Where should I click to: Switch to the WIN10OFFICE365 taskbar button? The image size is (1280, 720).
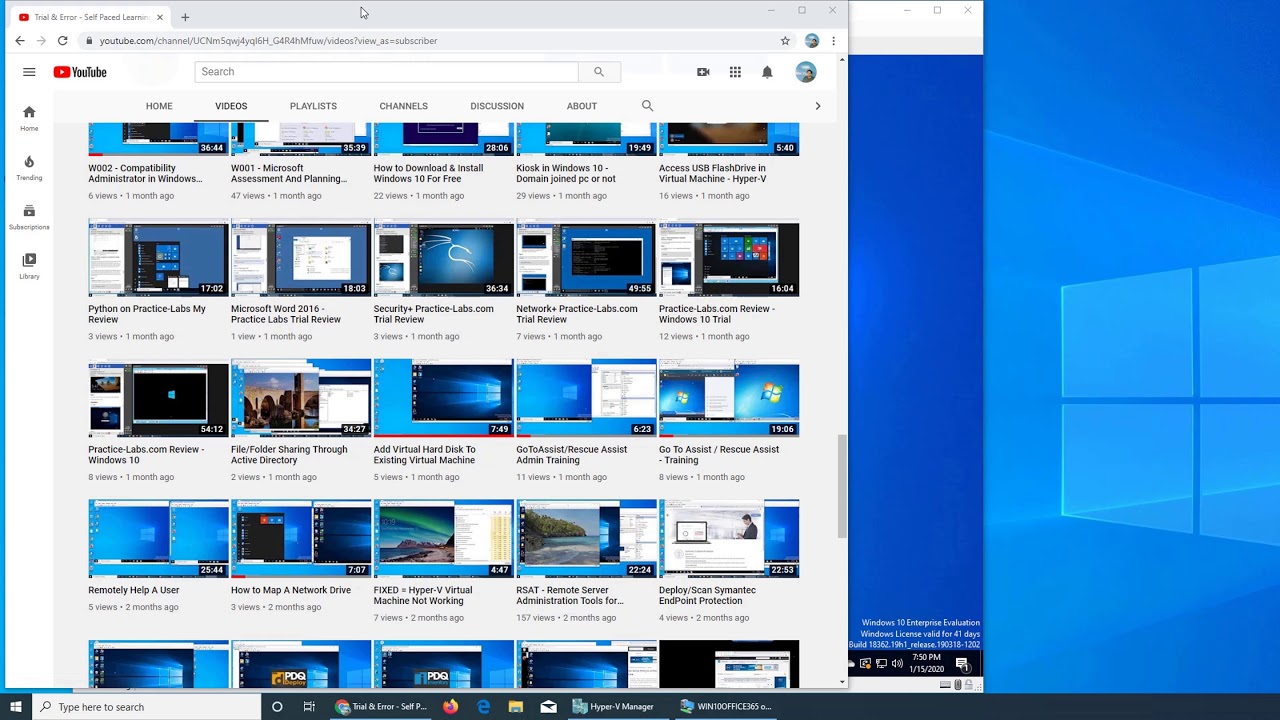(x=725, y=707)
